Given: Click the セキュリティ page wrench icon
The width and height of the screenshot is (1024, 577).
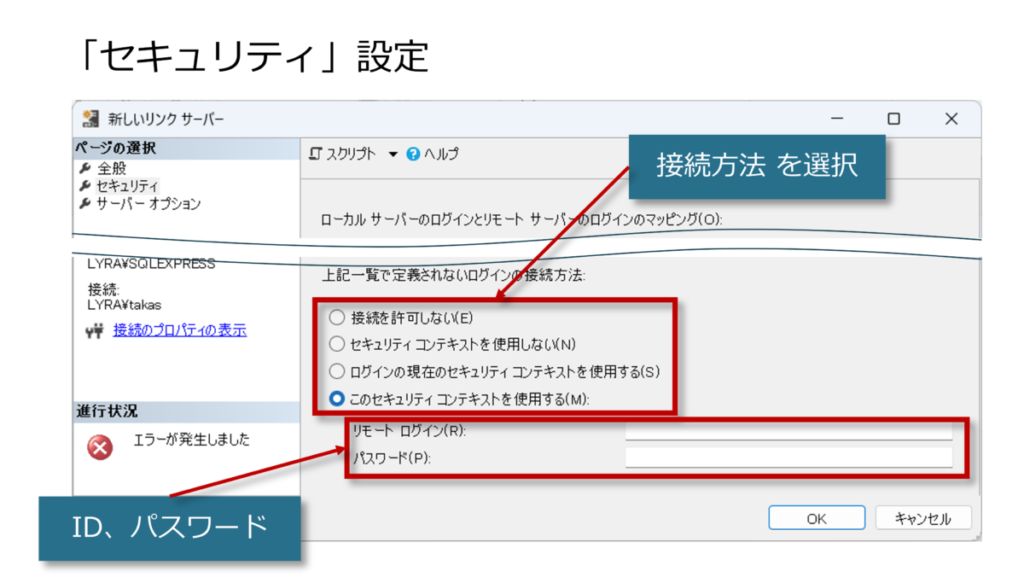Looking at the screenshot, I should (x=85, y=186).
